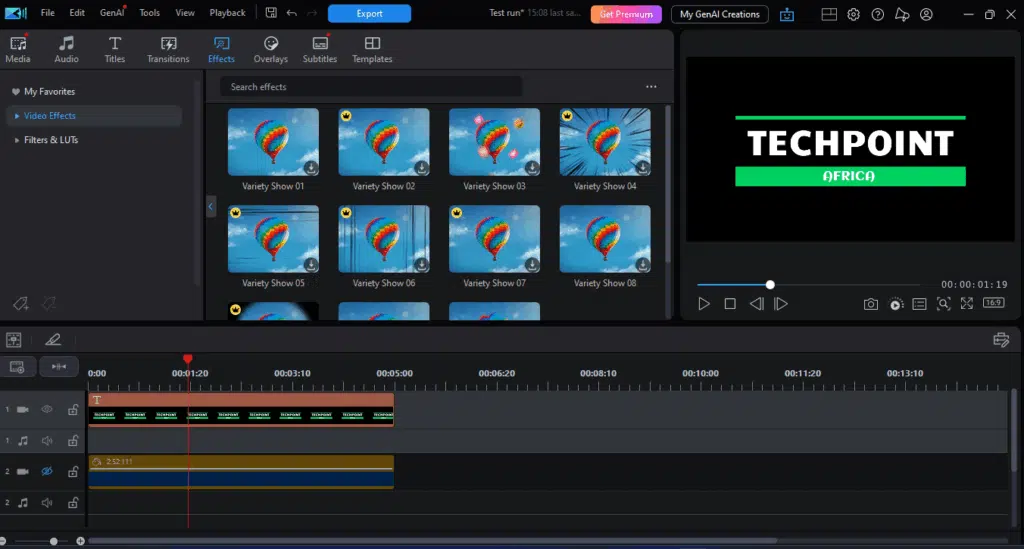Open the Media room
Viewport: 1024px width, 549px height.
tap(18, 50)
